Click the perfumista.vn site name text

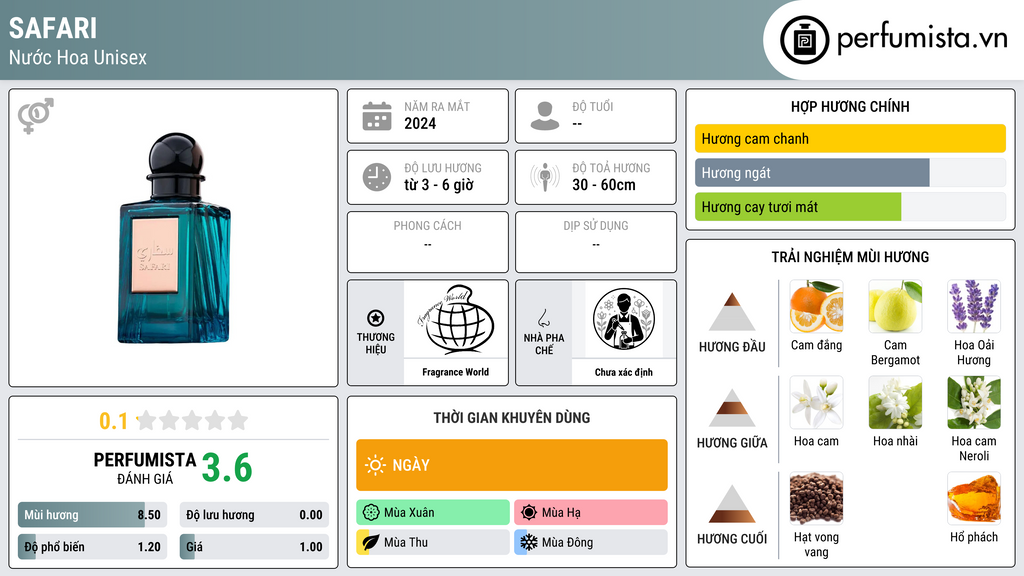point(922,38)
